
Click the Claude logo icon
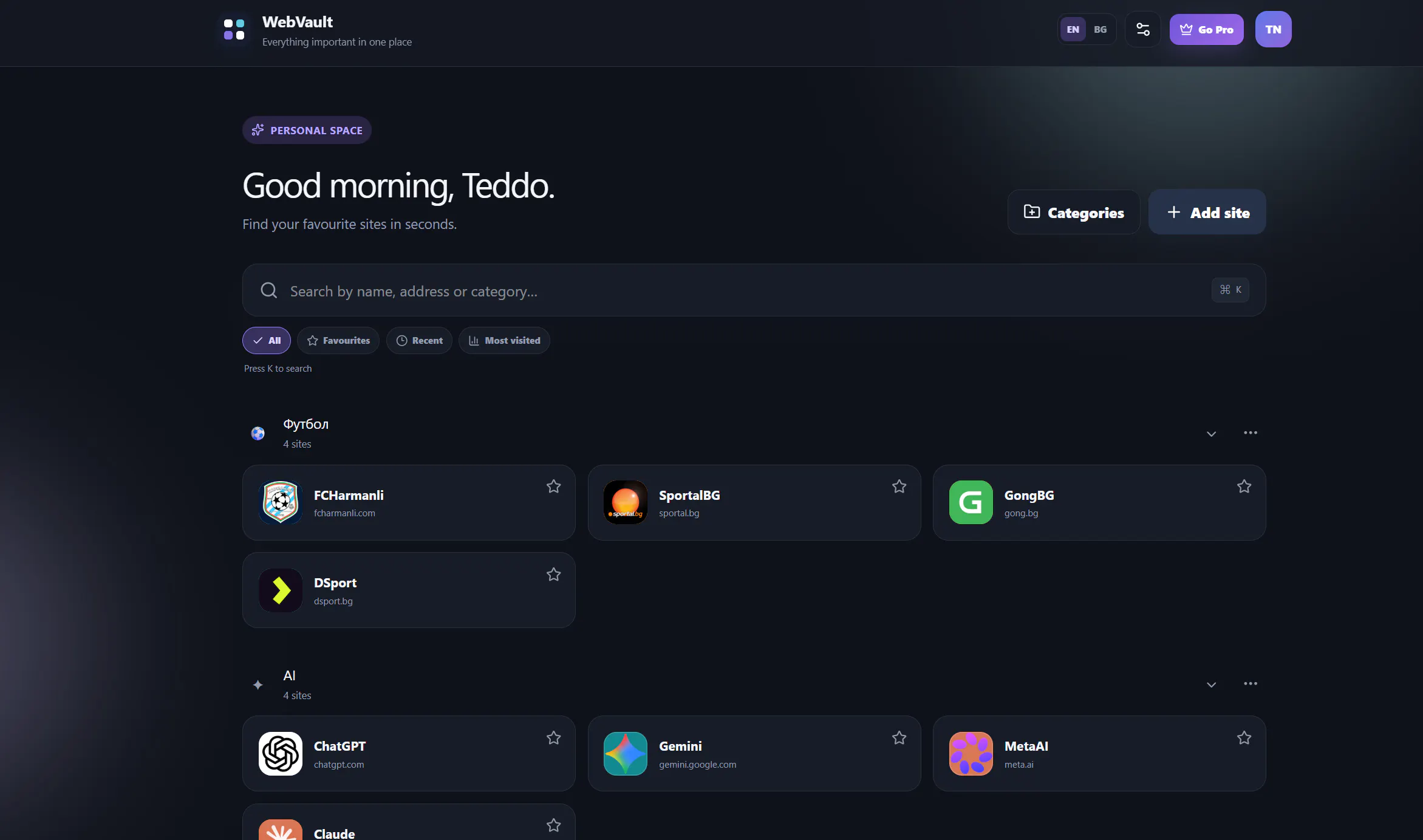tap(281, 830)
